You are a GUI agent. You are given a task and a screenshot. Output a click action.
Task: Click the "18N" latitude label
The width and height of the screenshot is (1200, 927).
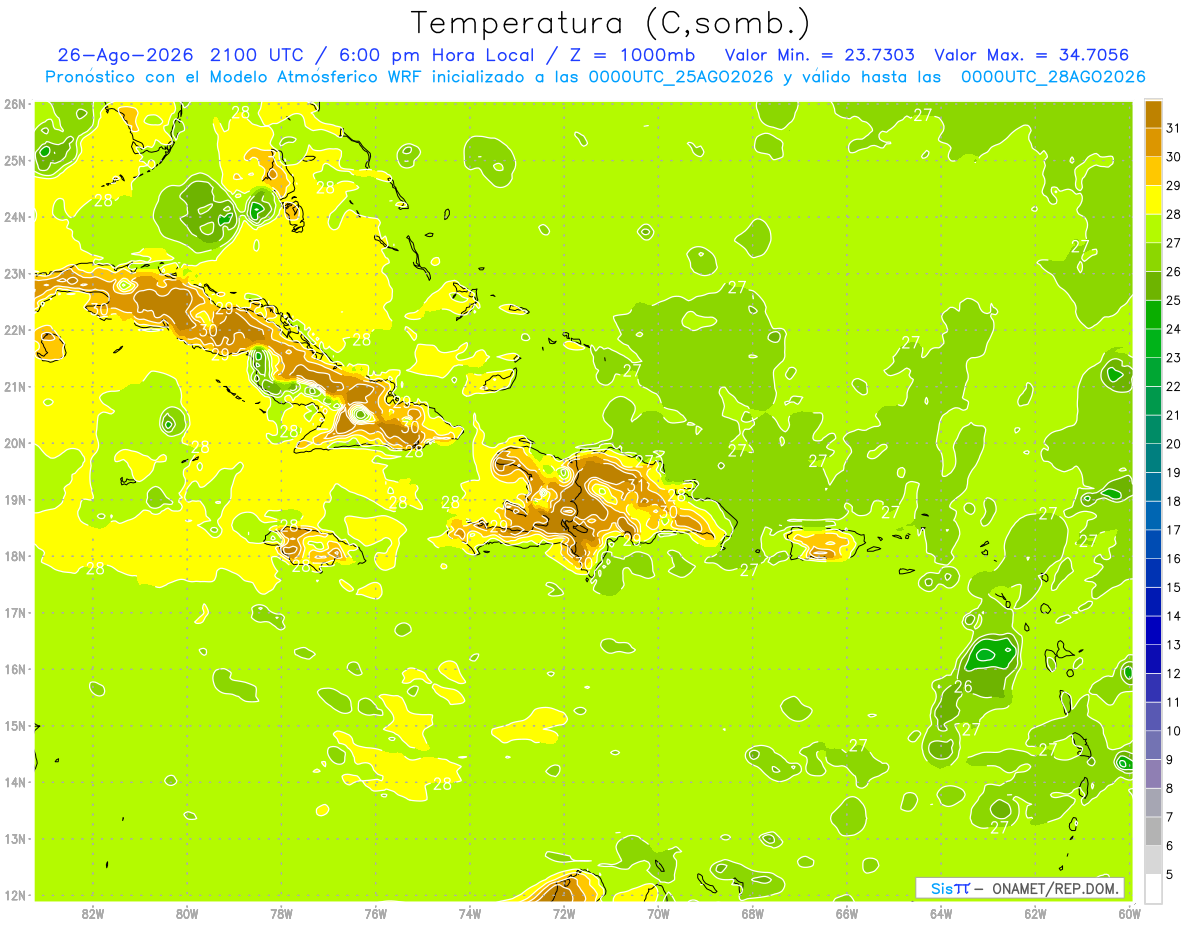15,556
